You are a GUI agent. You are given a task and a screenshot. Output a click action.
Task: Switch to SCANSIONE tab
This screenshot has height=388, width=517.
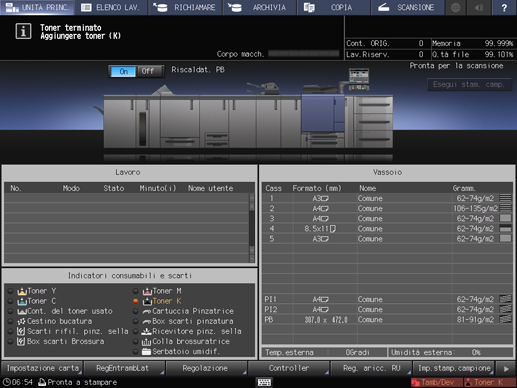(408, 7)
